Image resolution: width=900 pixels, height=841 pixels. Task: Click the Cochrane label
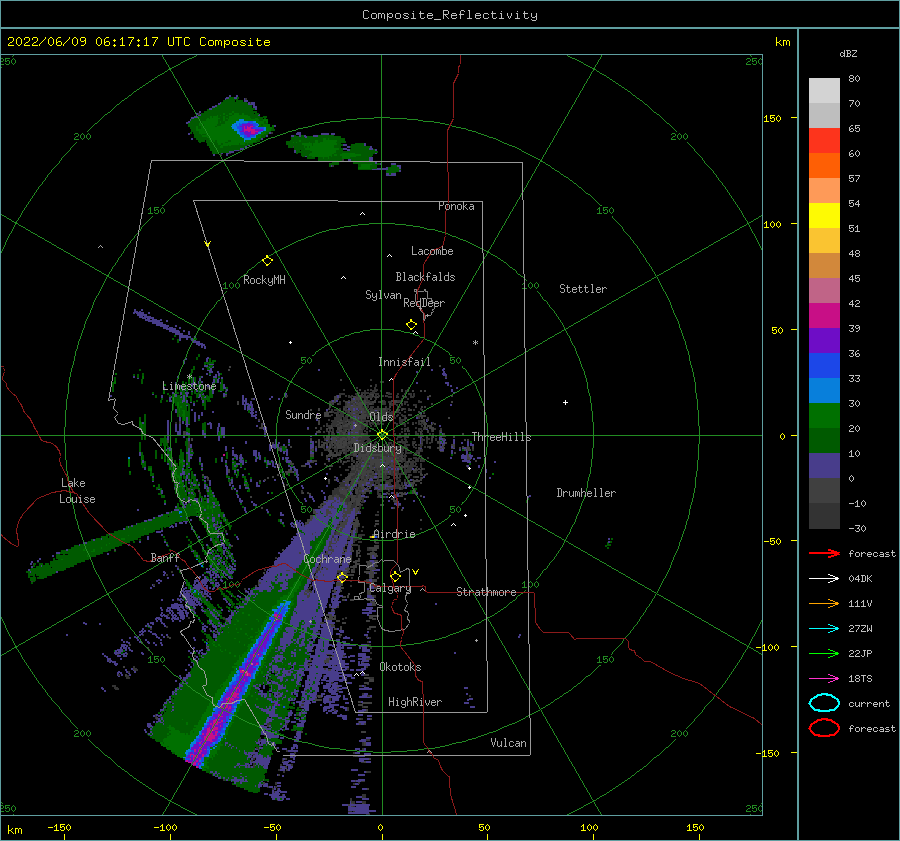pos(327,559)
